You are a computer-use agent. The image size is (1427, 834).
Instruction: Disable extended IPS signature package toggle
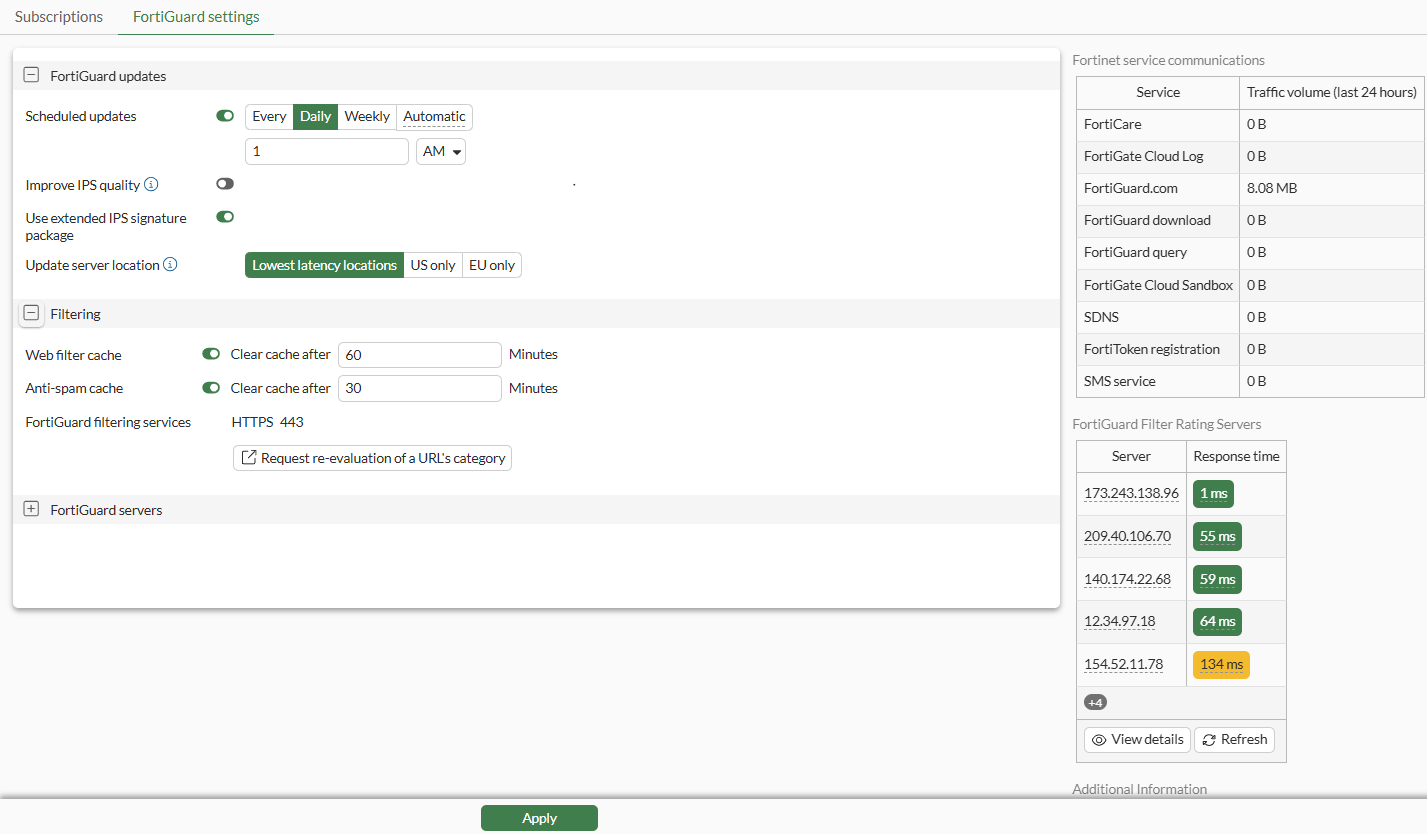click(225, 217)
